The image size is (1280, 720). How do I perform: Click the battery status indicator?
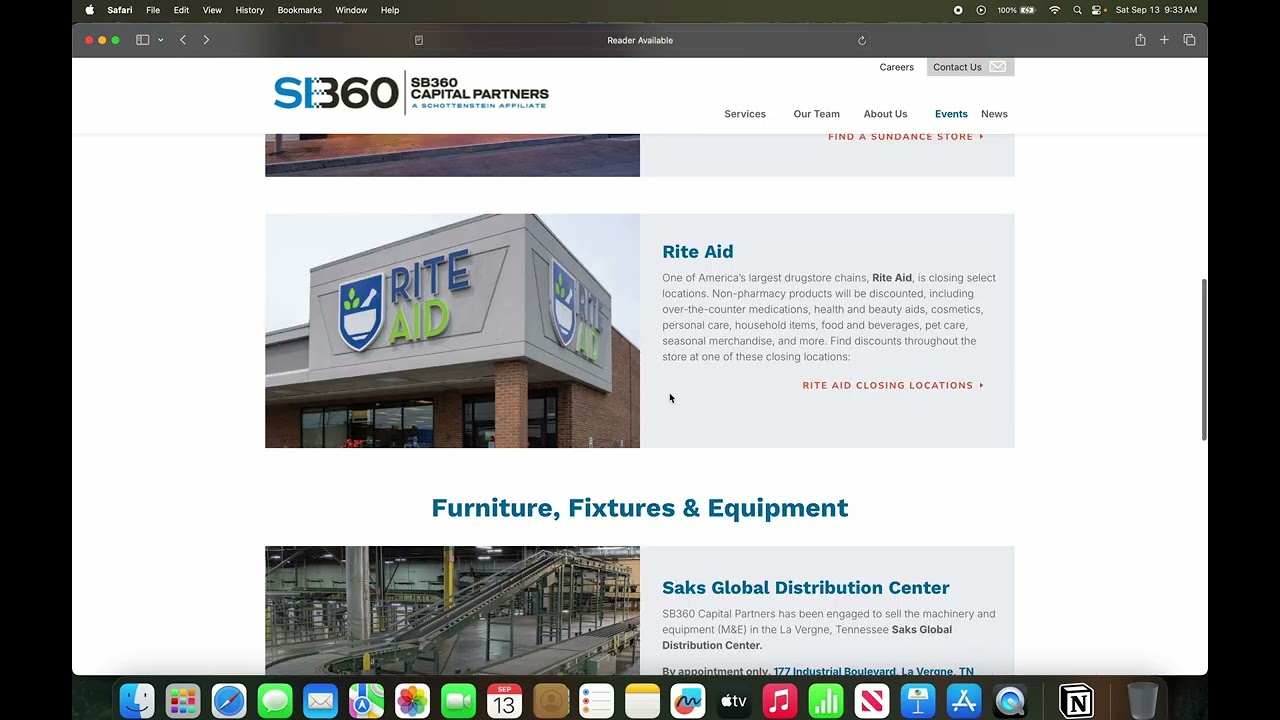(1015, 10)
